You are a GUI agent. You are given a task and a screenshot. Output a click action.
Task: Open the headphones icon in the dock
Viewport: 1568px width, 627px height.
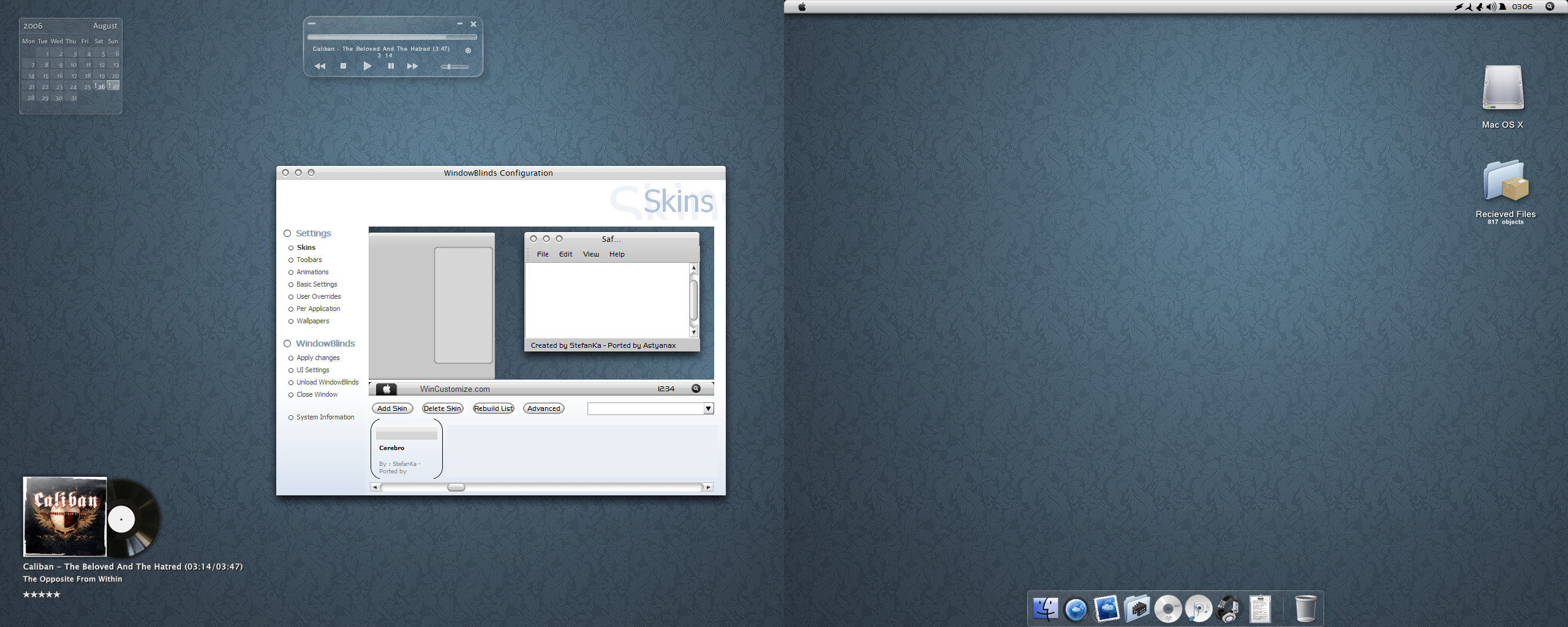coord(1229,609)
